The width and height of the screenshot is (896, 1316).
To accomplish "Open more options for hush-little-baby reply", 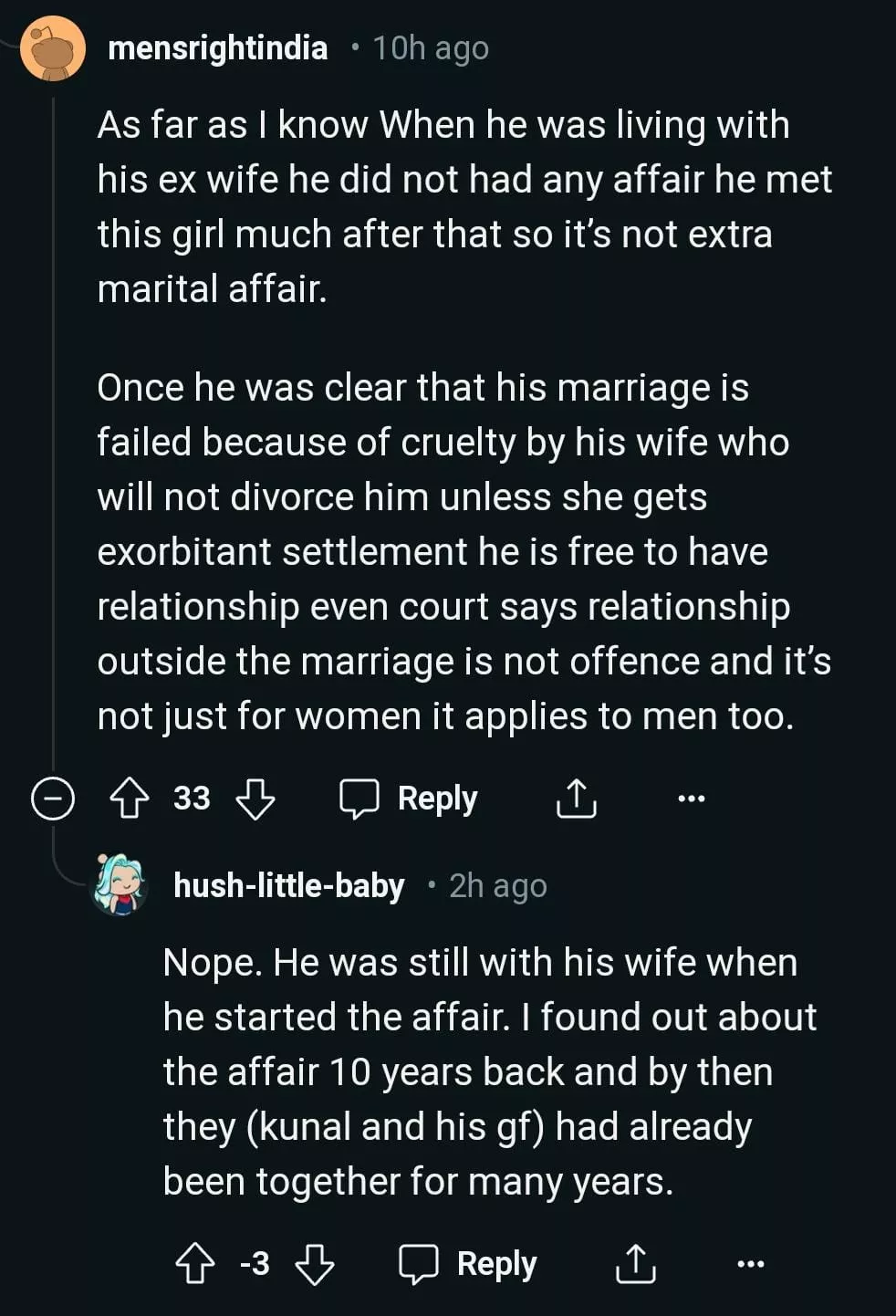I will coord(750,1264).
